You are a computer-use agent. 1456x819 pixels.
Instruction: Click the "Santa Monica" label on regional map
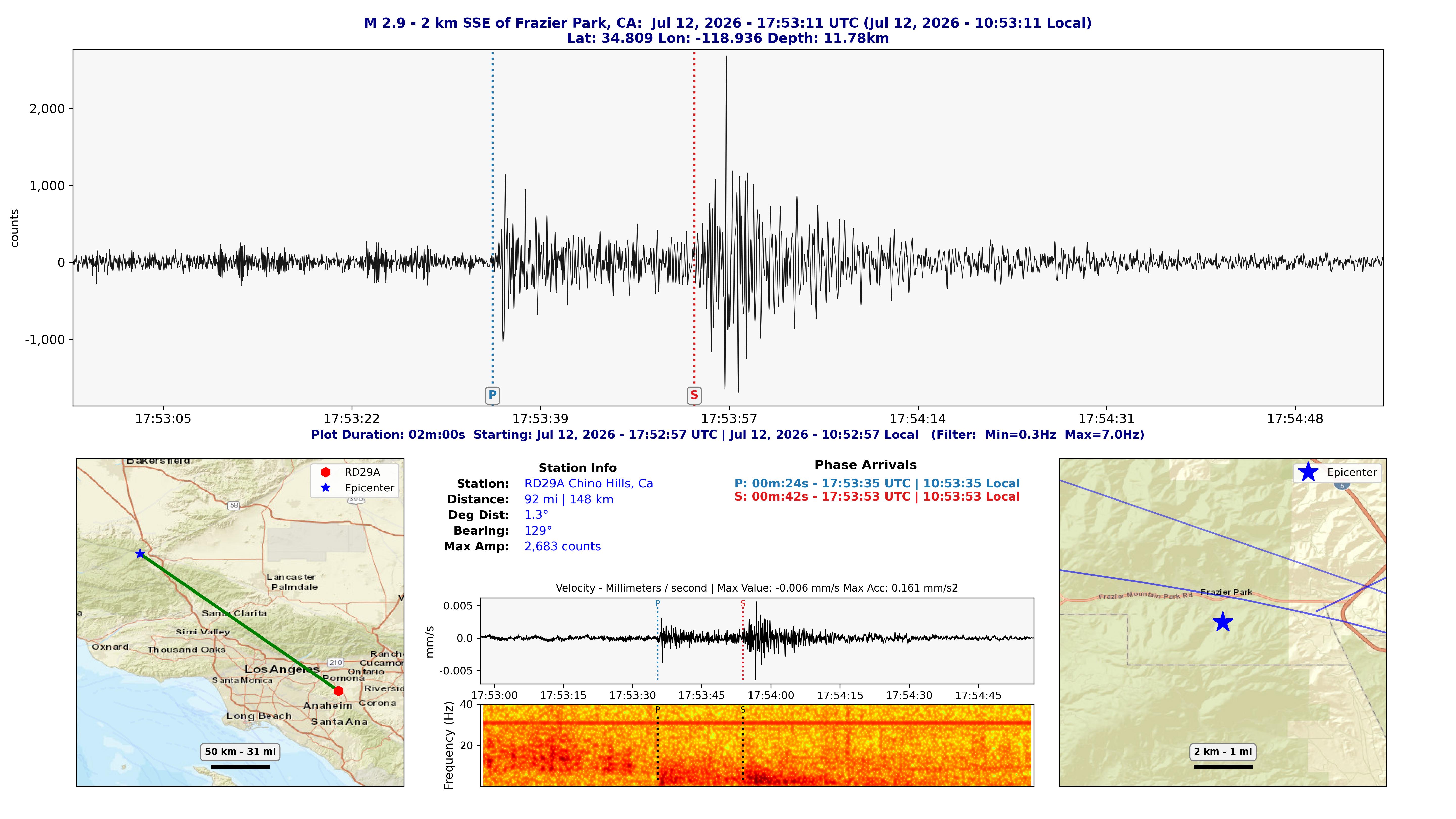[242, 680]
